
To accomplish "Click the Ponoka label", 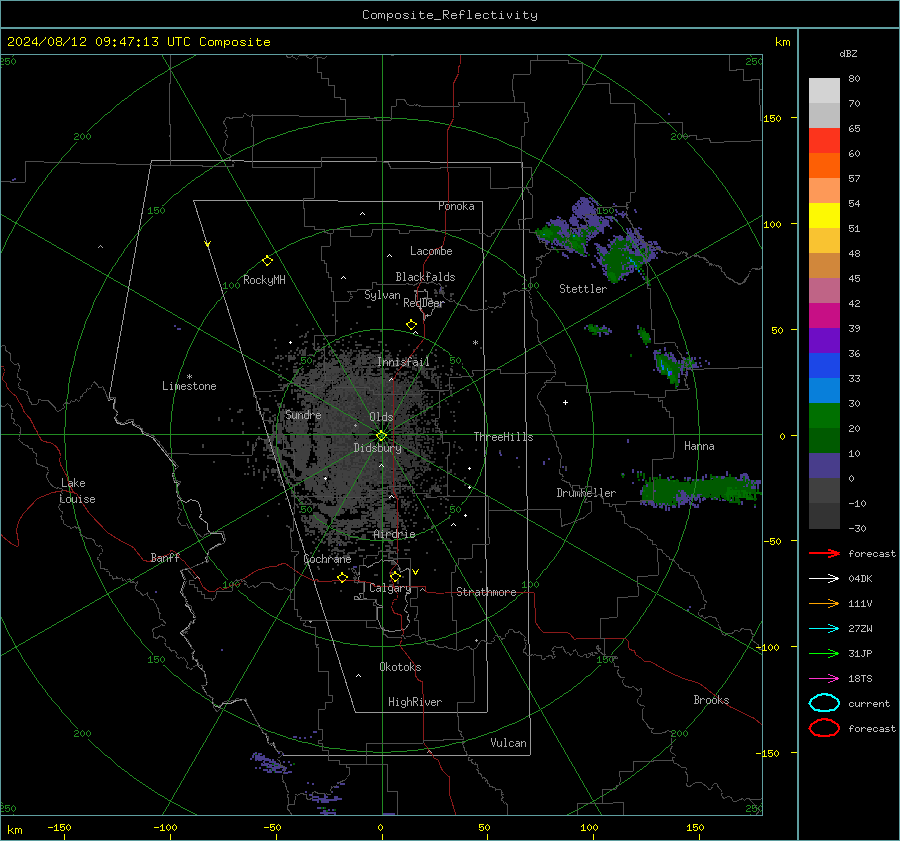I will coord(456,206).
